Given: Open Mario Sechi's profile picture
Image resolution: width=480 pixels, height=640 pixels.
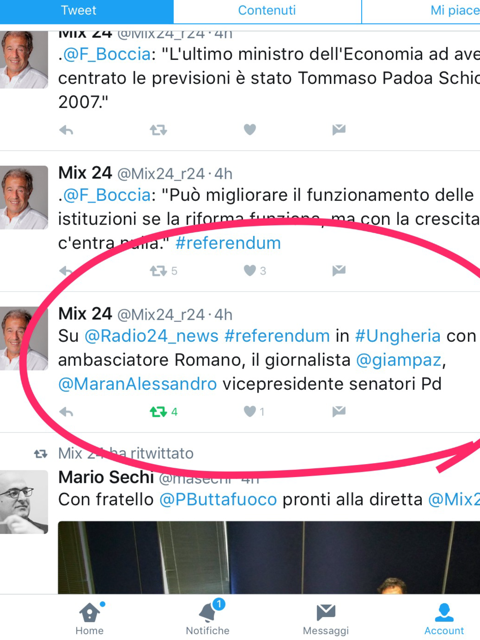Looking at the screenshot, I should 24,502.
